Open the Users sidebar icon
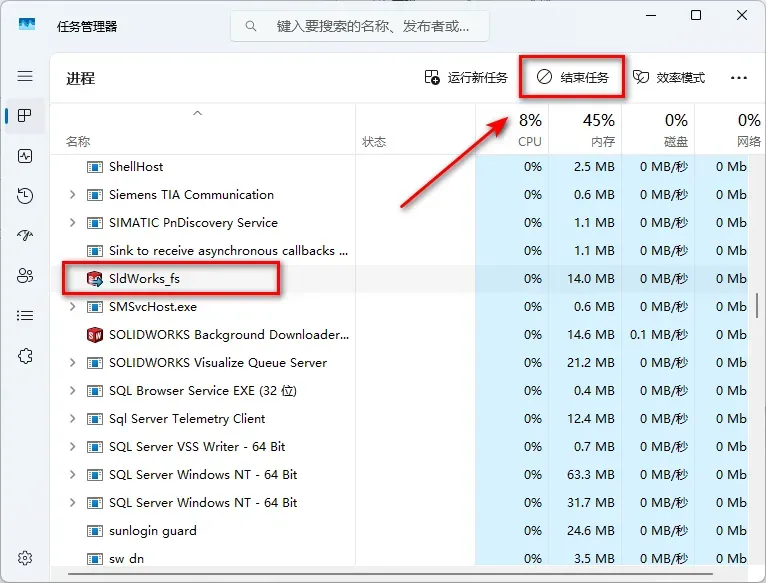The height and width of the screenshot is (583, 766). coord(25,276)
